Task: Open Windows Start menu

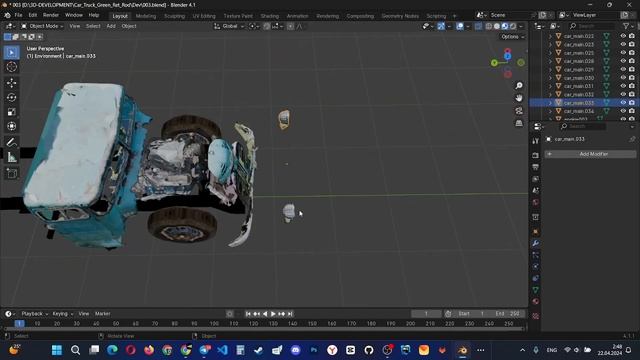Action: tap(57, 350)
